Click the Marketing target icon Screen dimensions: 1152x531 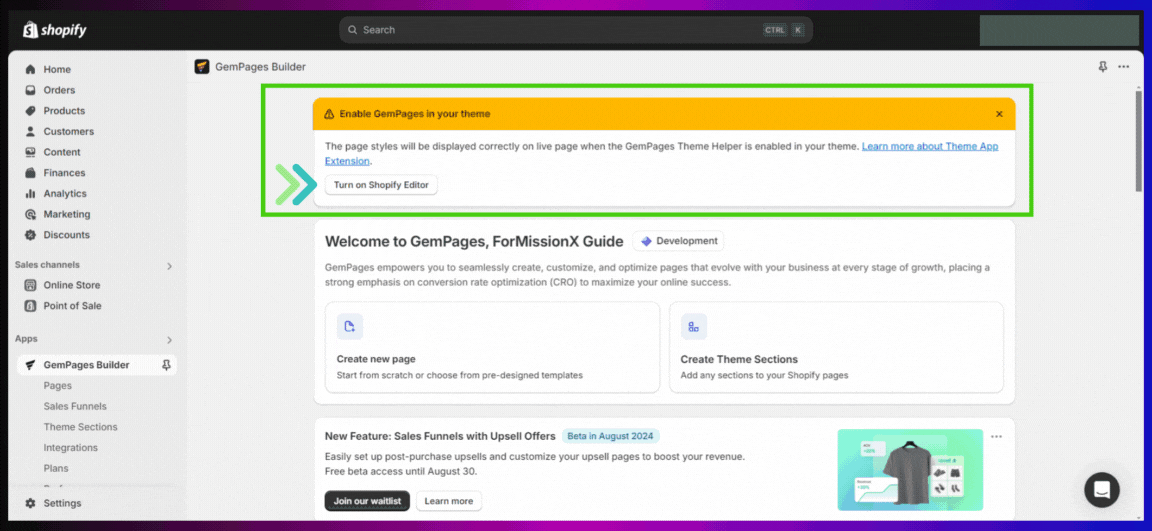(x=30, y=214)
